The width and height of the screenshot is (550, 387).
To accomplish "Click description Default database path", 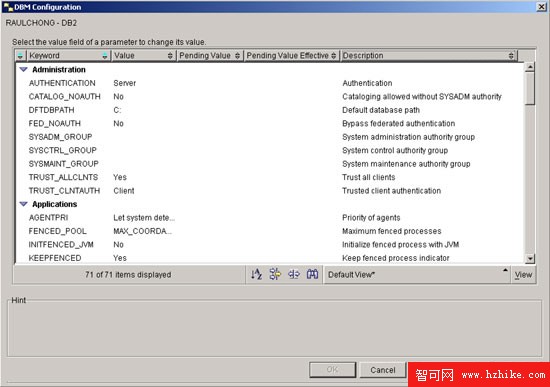I will (381, 110).
